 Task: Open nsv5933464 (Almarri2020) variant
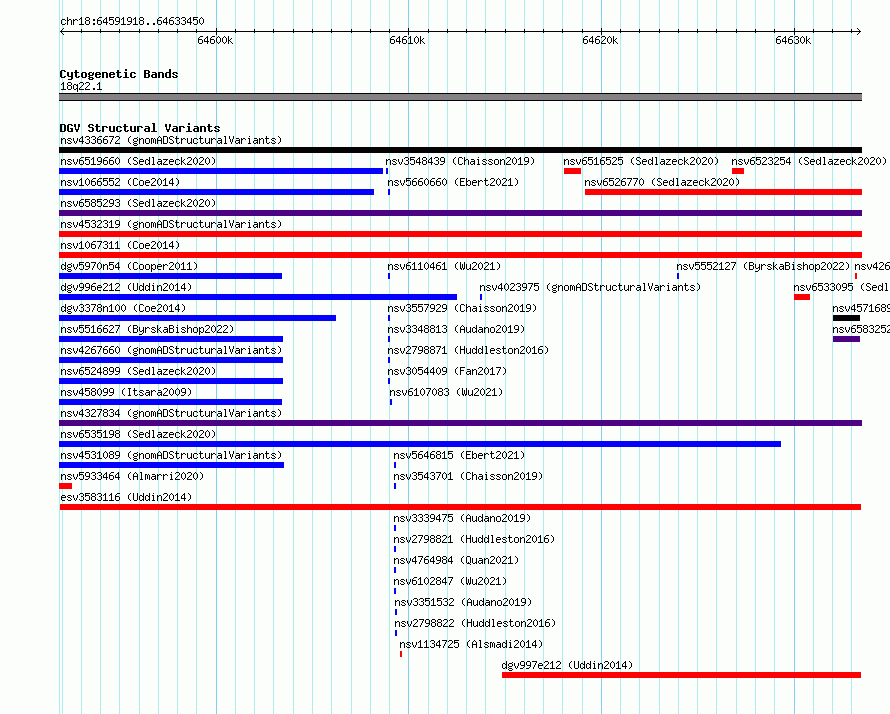tap(132, 476)
